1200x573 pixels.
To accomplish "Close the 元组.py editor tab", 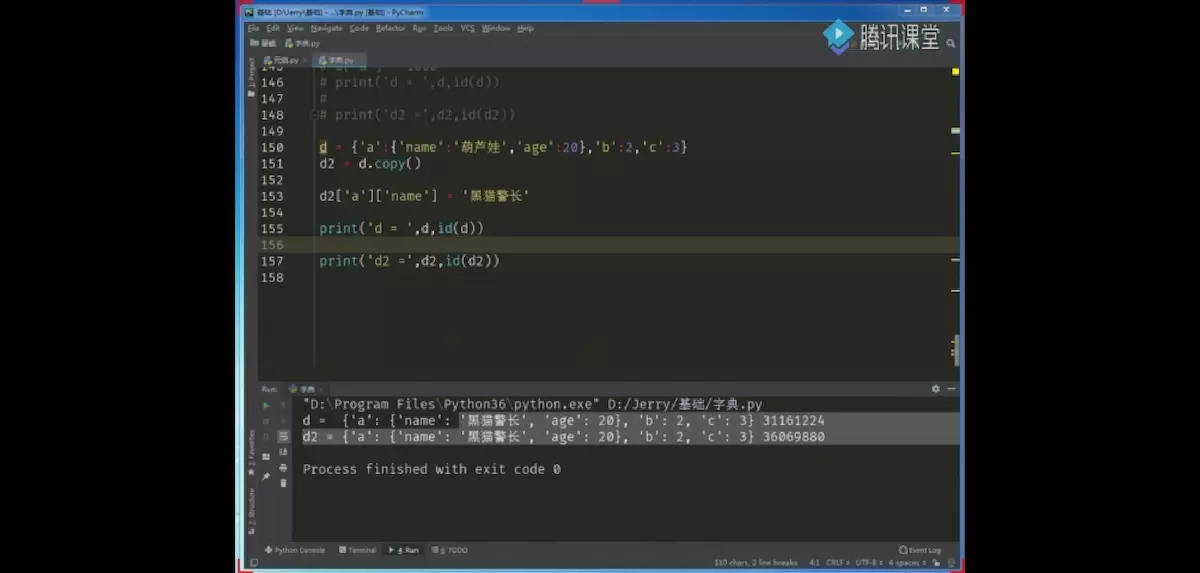I will point(305,60).
